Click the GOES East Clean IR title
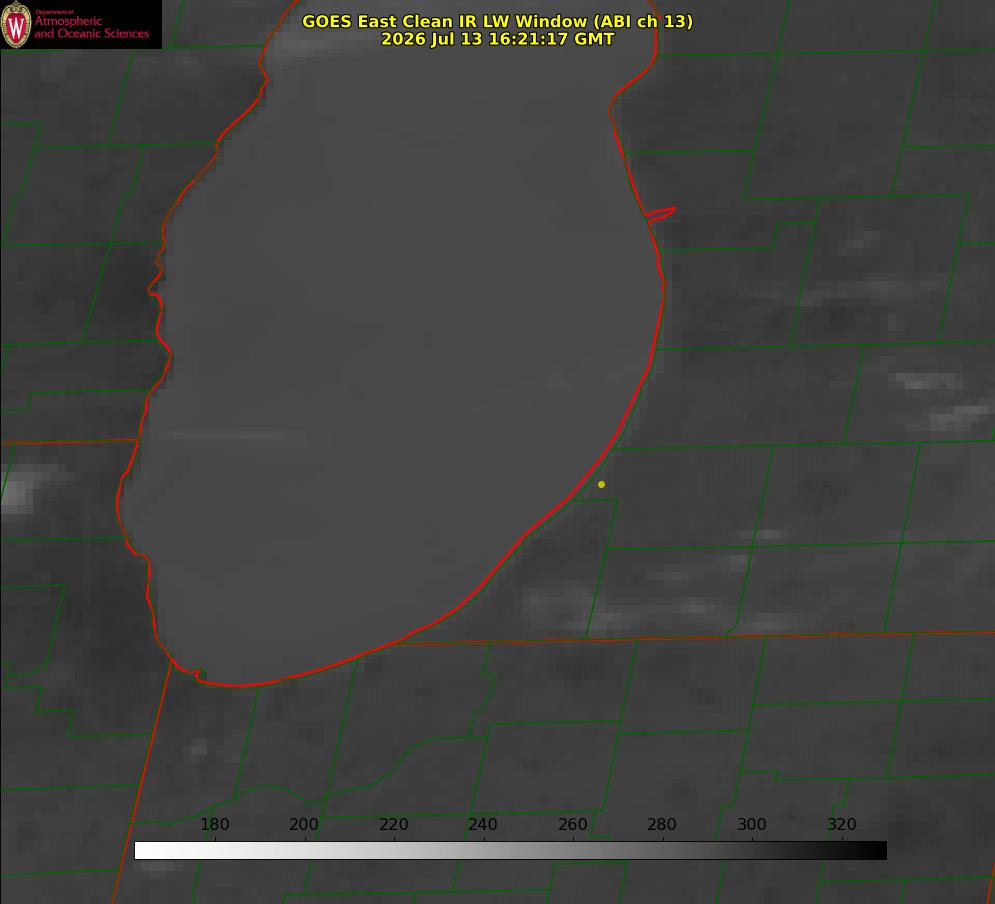Image resolution: width=995 pixels, height=904 pixels. coord(497,21)
